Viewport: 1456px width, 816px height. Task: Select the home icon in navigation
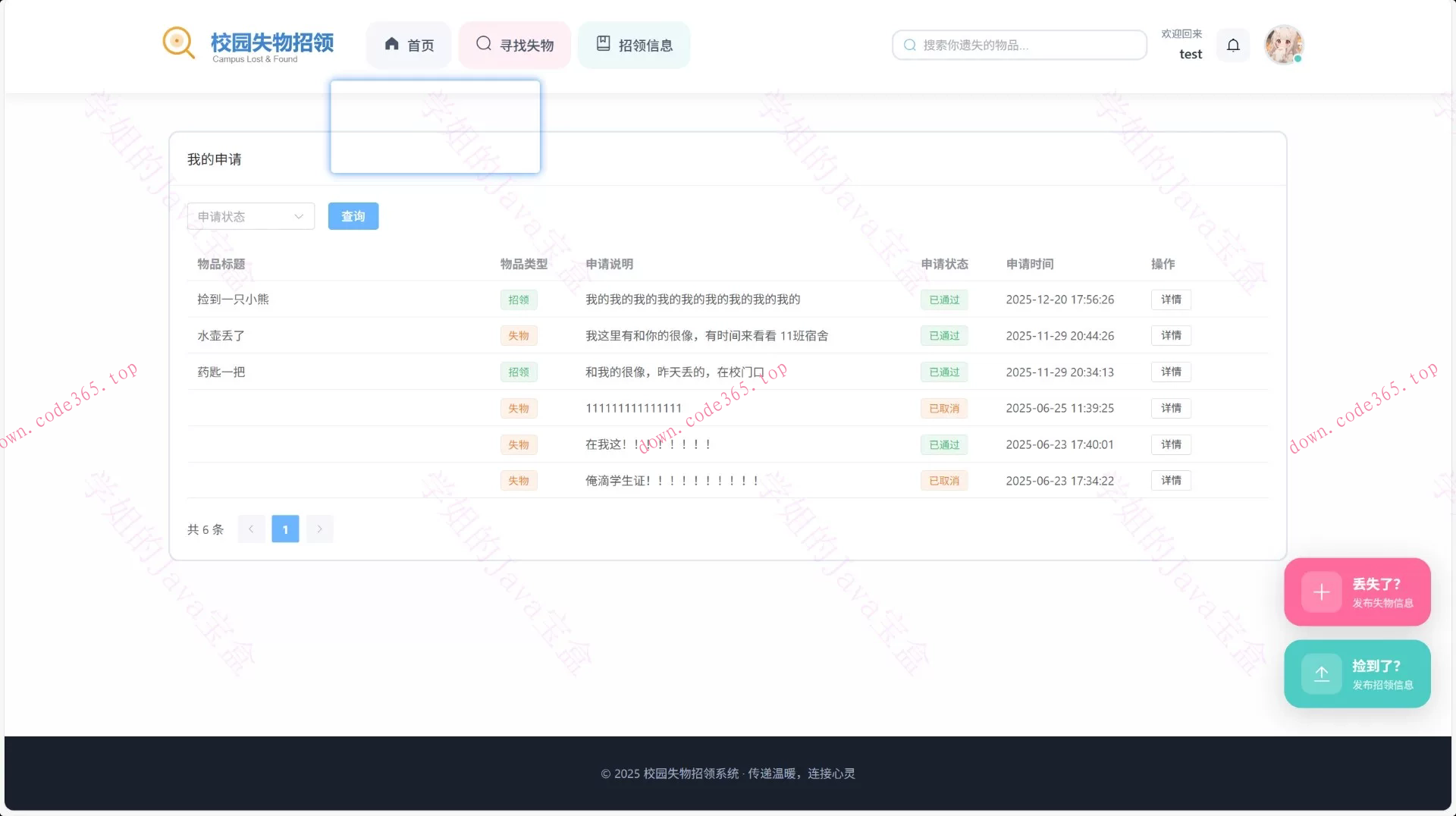click(391, 44)
